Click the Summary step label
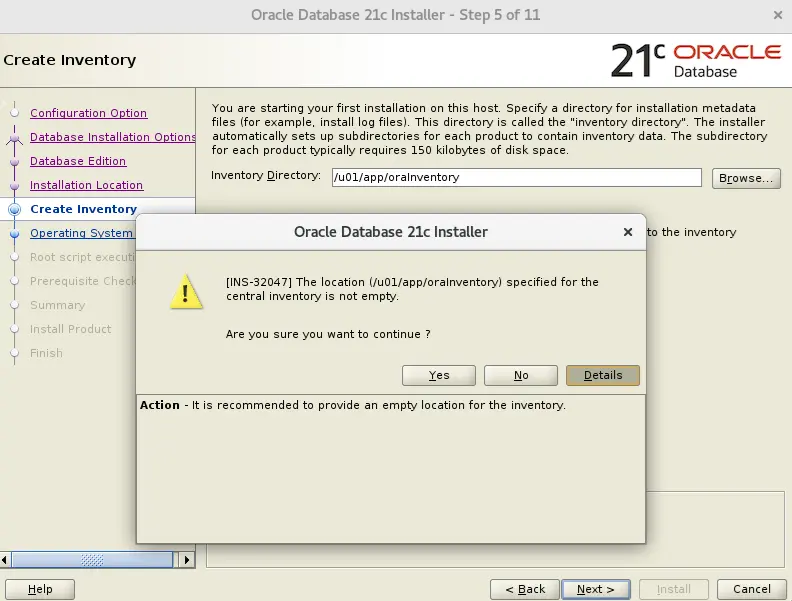Viewport: 792px width, 601px height. (x=58, y=305)
